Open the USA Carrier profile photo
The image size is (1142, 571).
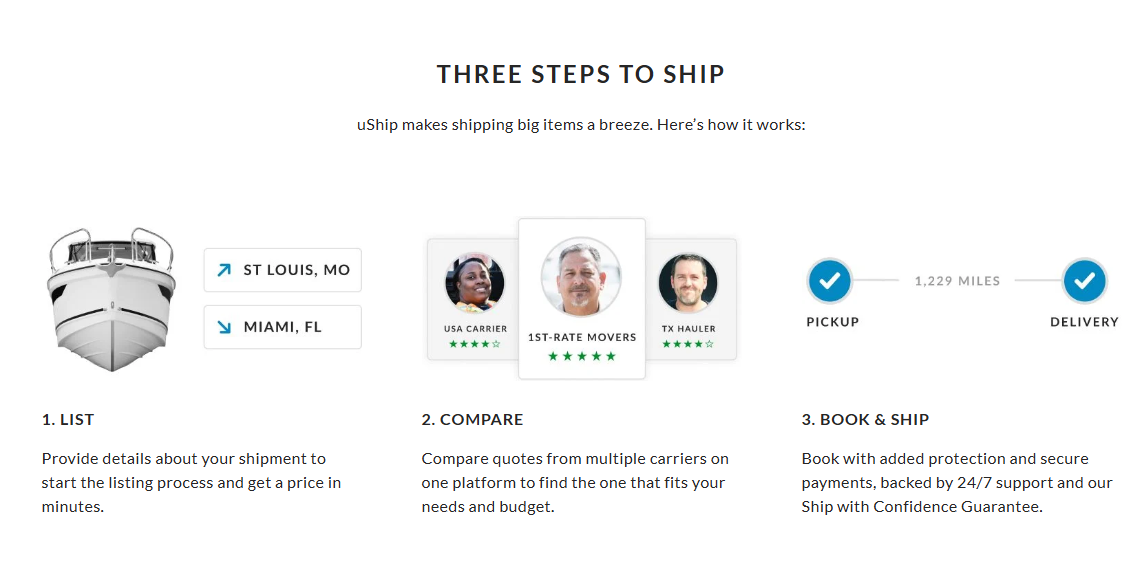(475, 283)
